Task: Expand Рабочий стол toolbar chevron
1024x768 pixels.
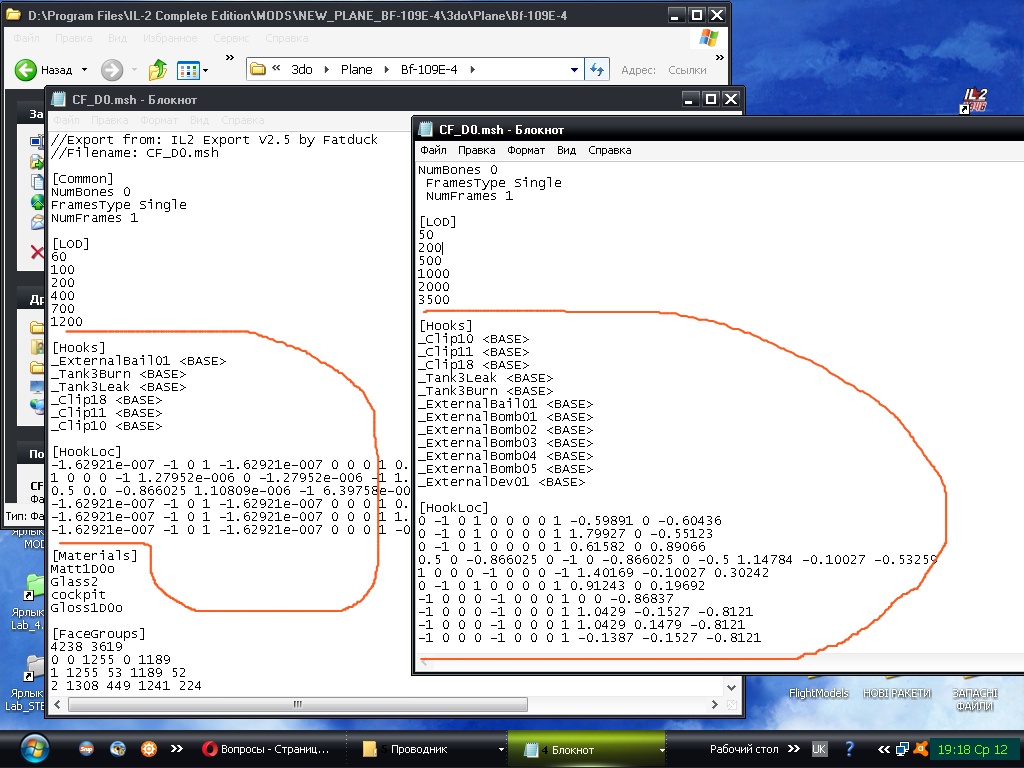Action: (x=793, y=749)
